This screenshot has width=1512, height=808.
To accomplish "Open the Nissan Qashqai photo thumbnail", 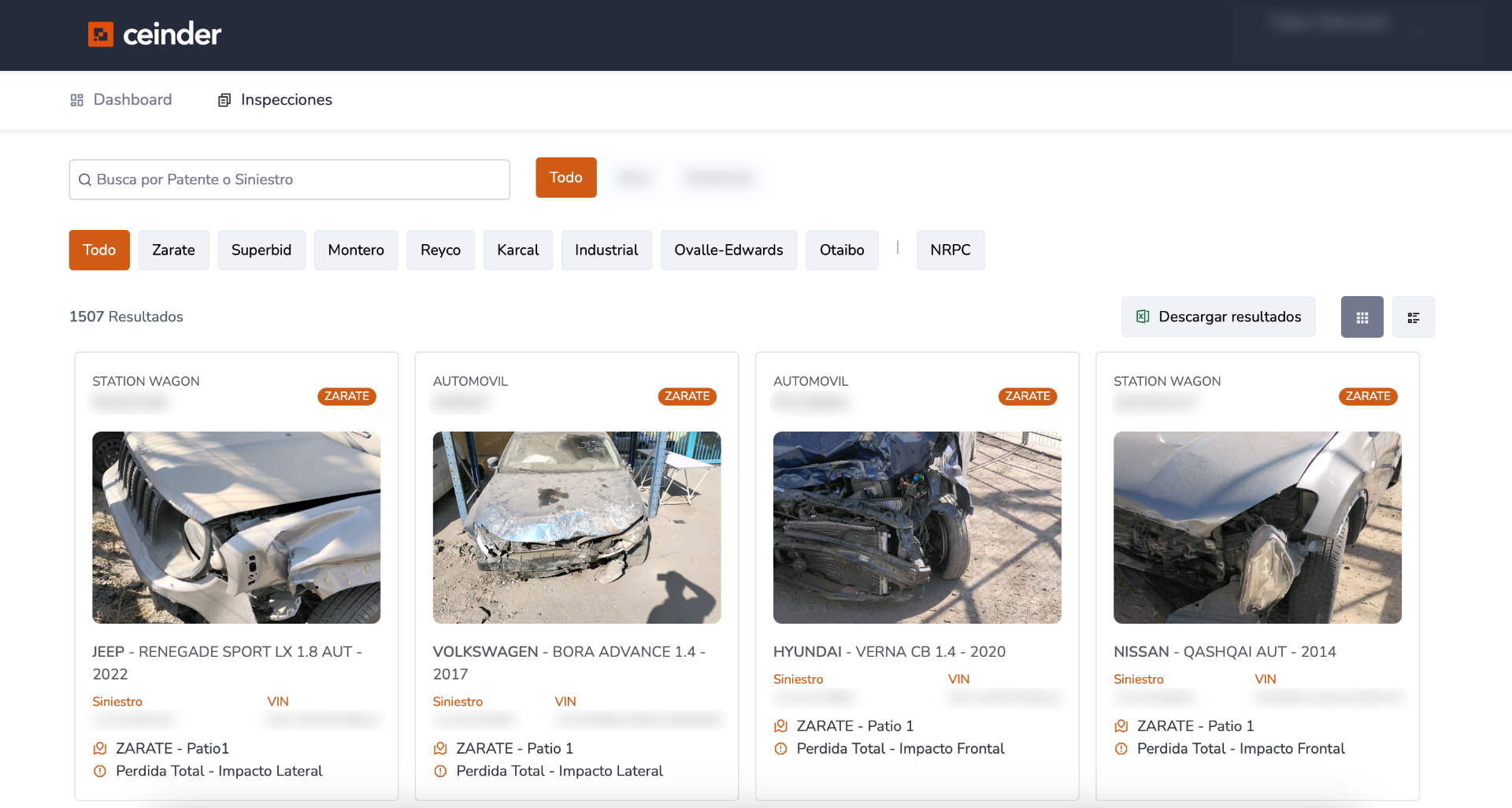I will coord(1258,528).
